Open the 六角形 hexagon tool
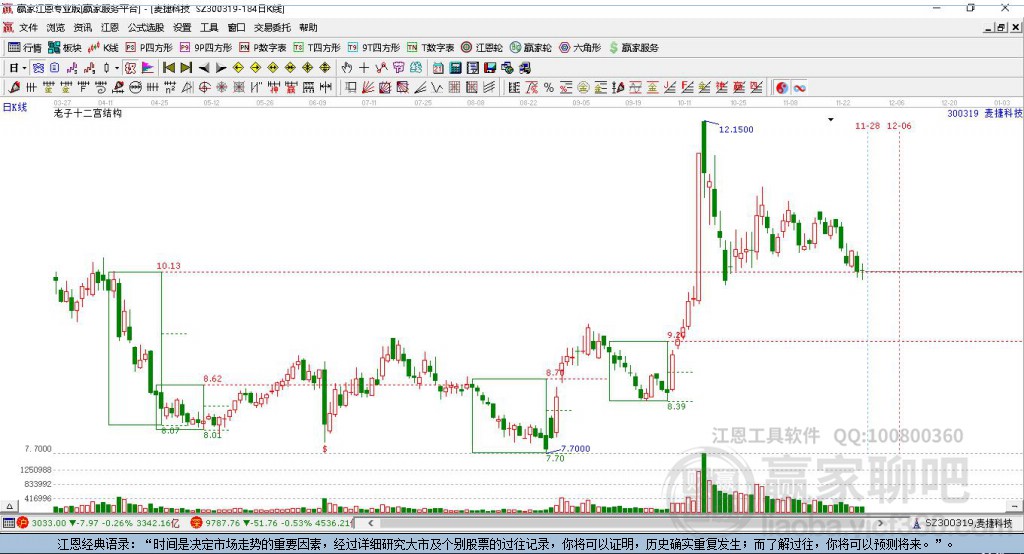This screenshot has height=554, width=1024. 580,48
